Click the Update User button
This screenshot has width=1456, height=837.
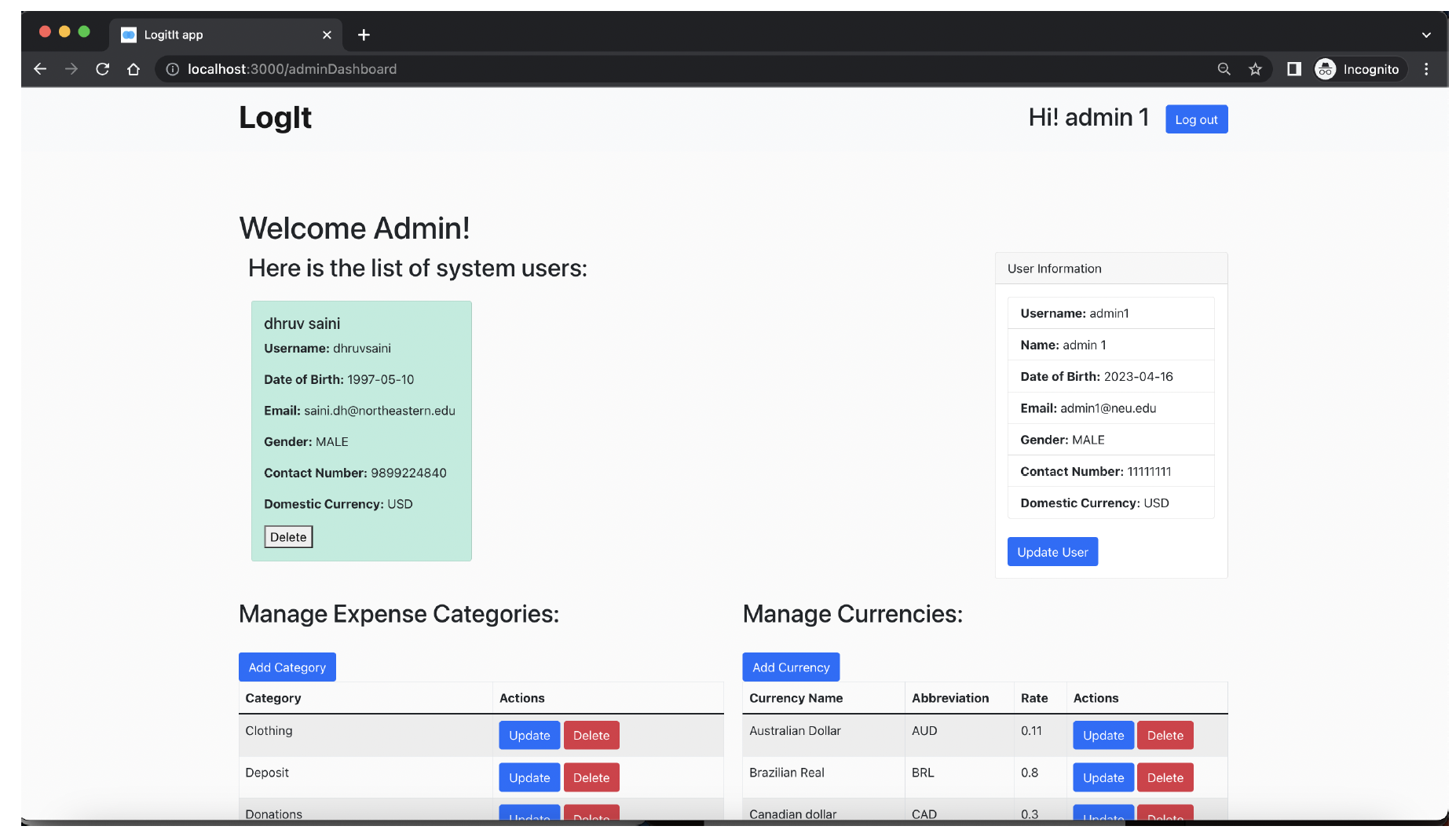pyautogui.click(x=1052, y=551)
